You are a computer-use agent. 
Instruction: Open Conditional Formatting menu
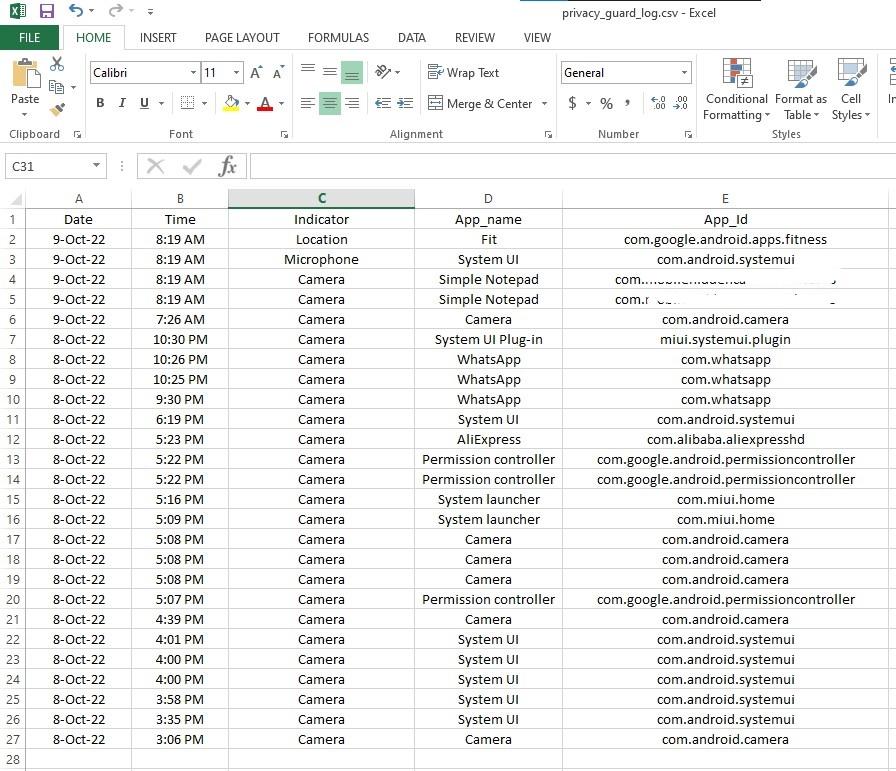click(737, 90)
